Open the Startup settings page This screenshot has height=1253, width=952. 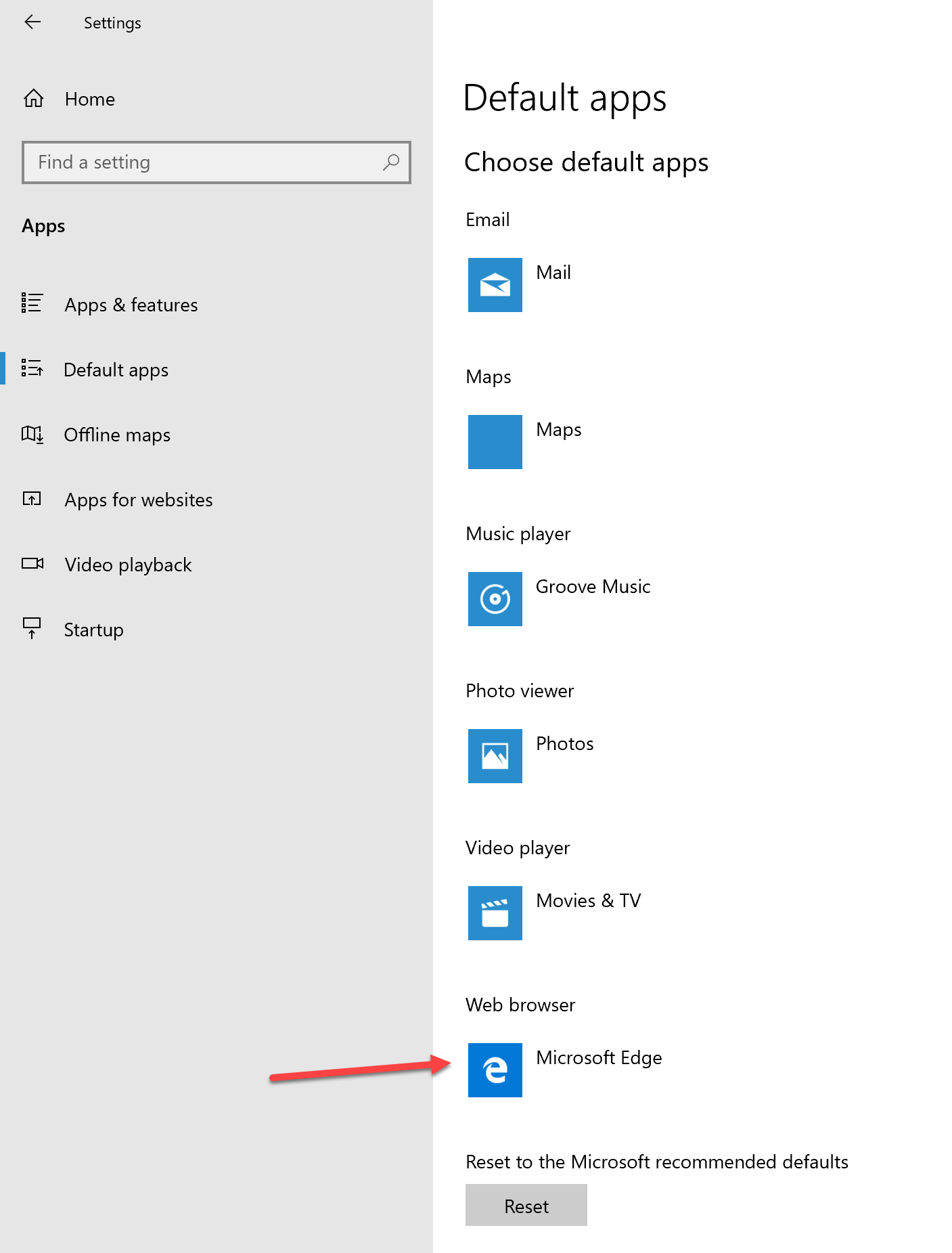click(x=217, y=630)
